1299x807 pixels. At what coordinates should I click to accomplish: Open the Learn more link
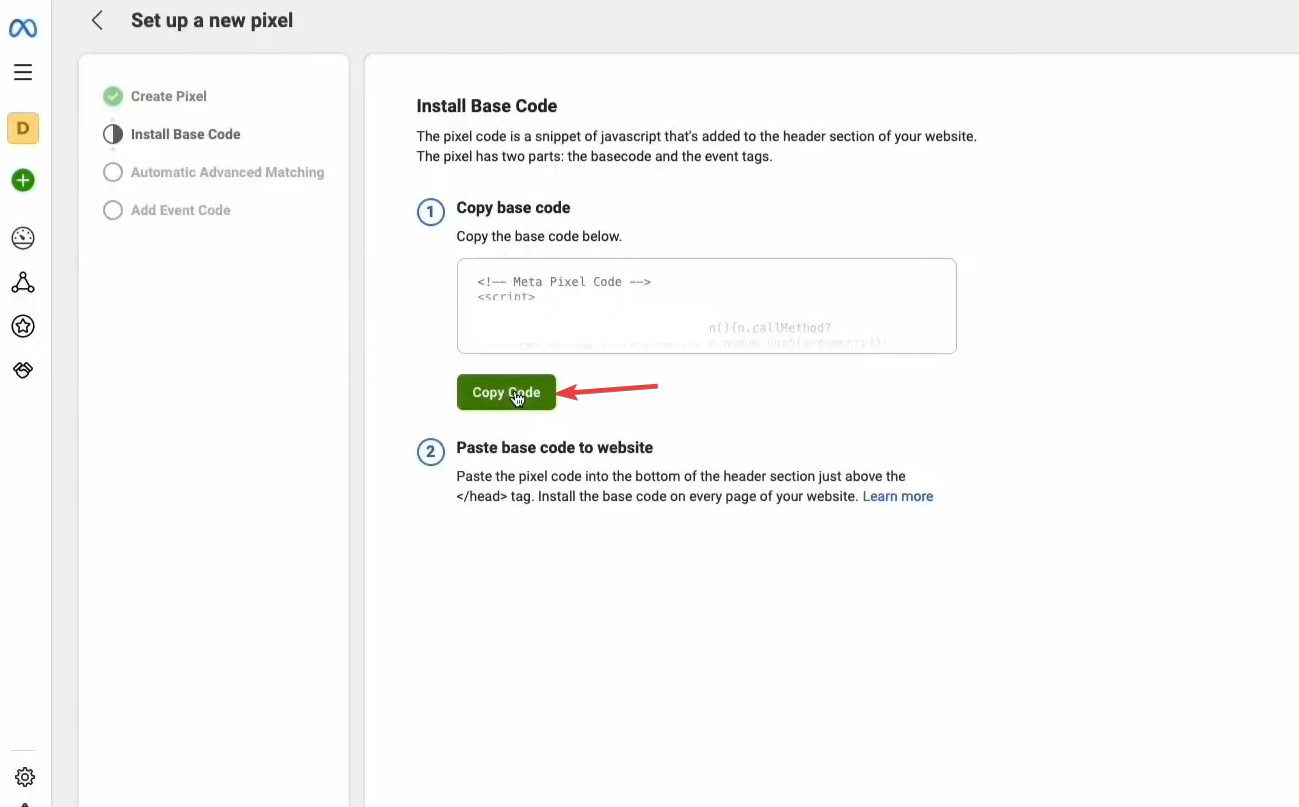[898, 496]
